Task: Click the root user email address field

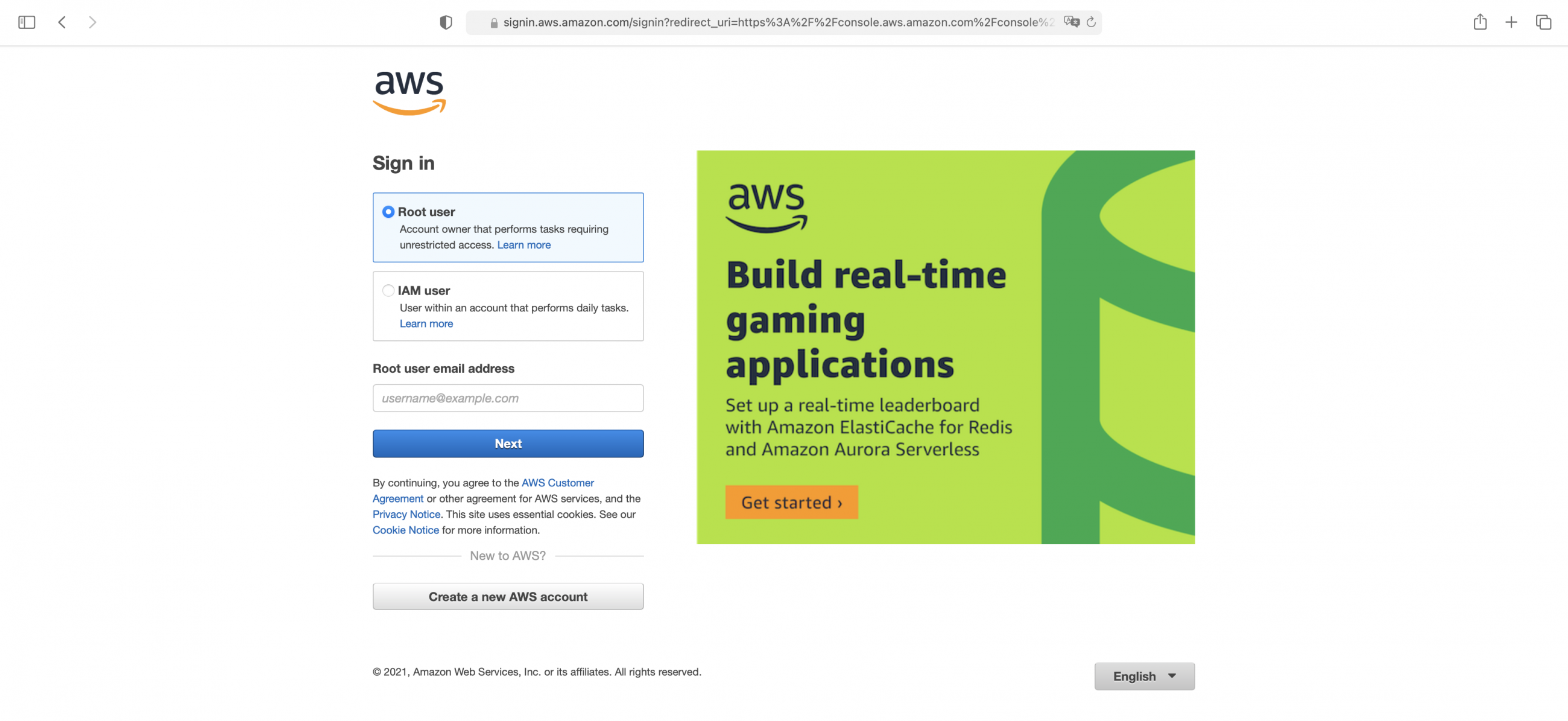Action: coord(508,398)
